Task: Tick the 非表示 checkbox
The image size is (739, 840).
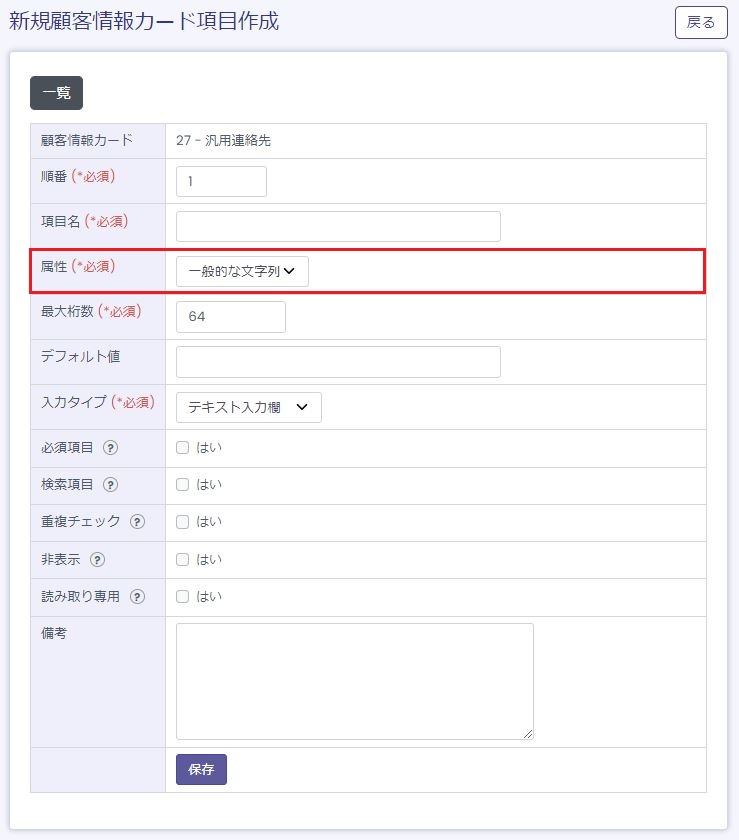Action: [x=182, y=559]
